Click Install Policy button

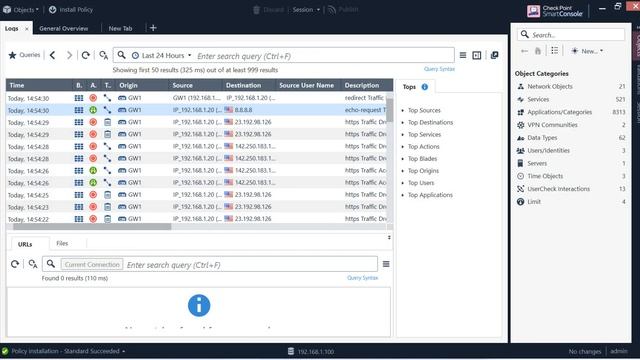tap(71, 9)
